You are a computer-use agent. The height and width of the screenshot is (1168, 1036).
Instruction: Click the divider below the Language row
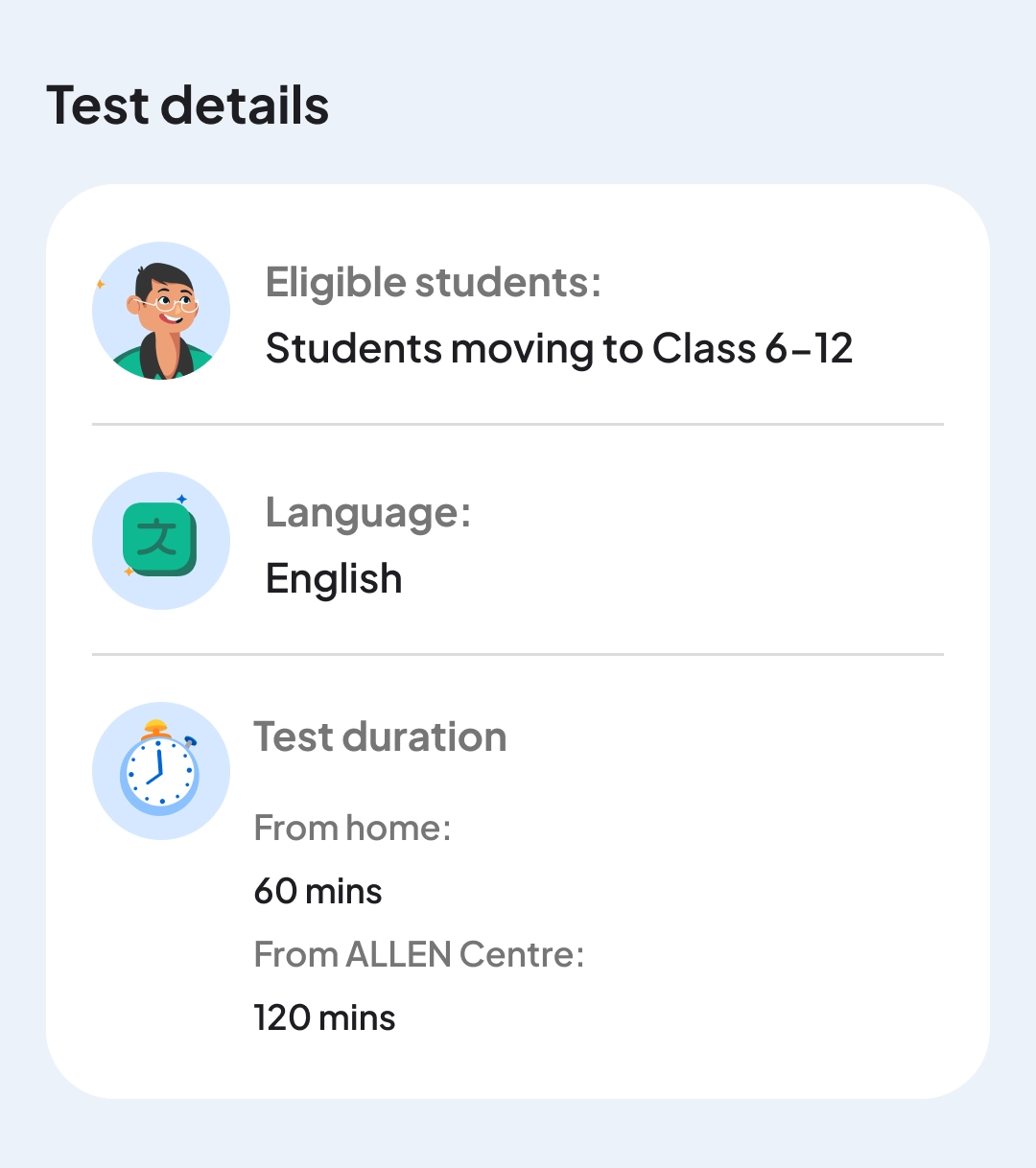tap(518, 655)
